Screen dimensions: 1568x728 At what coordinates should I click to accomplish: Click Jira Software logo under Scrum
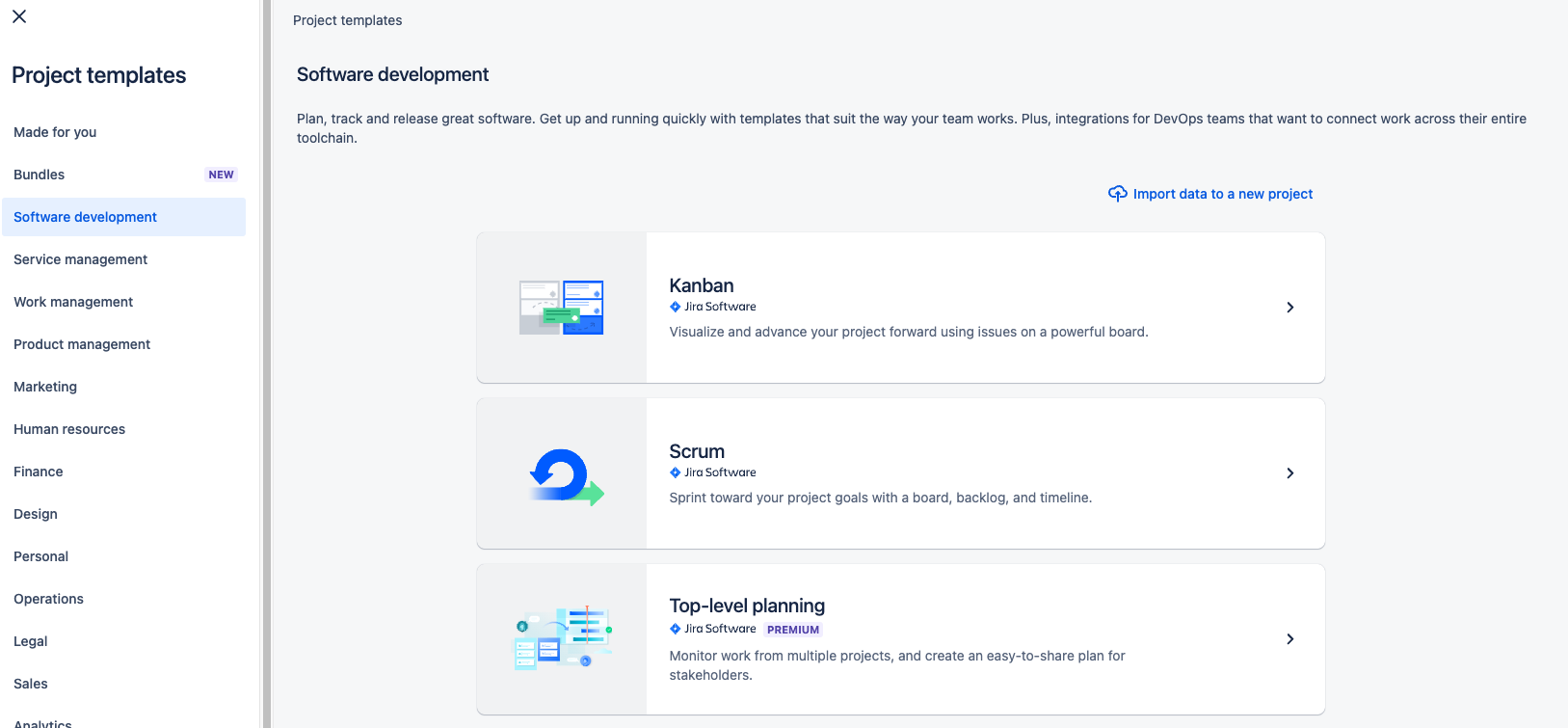713,472
